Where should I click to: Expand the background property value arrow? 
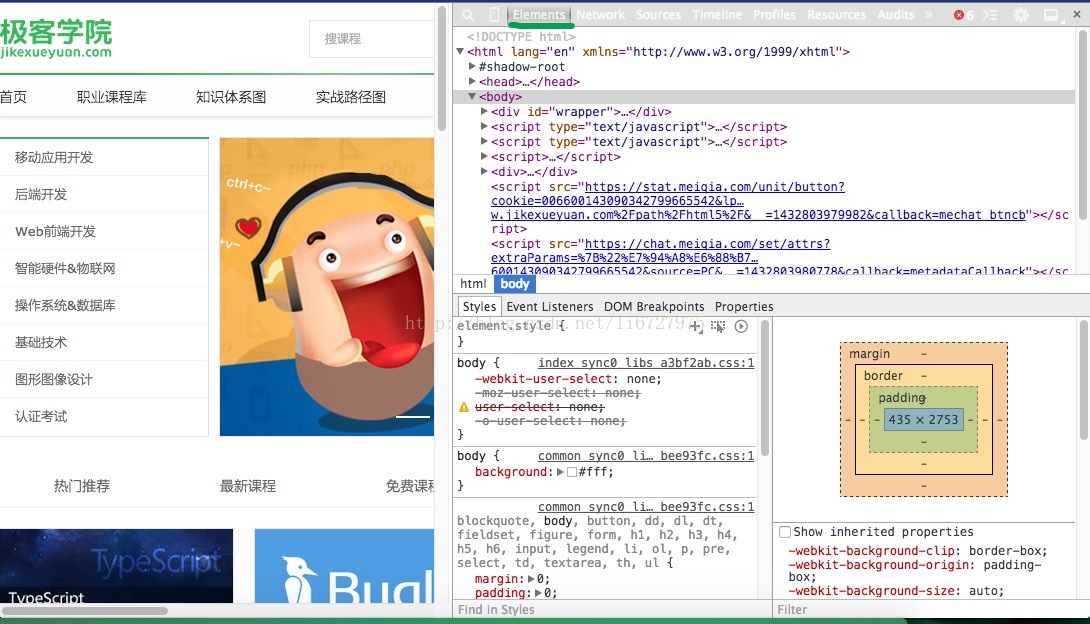coord(560,472)
